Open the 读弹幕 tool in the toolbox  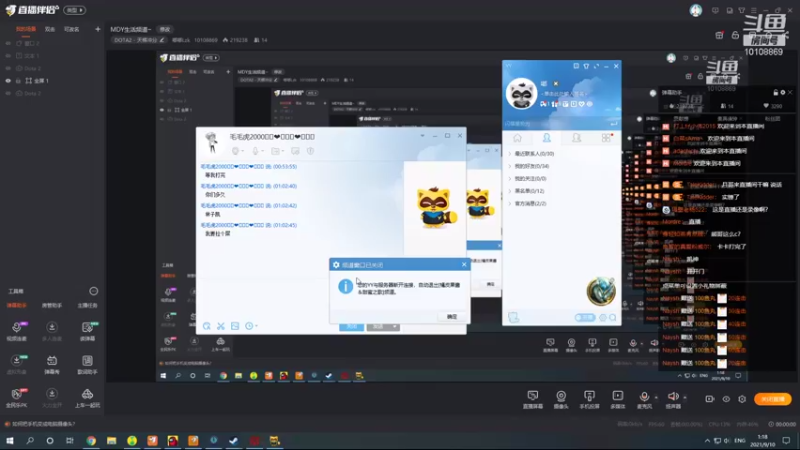[87, 331]
